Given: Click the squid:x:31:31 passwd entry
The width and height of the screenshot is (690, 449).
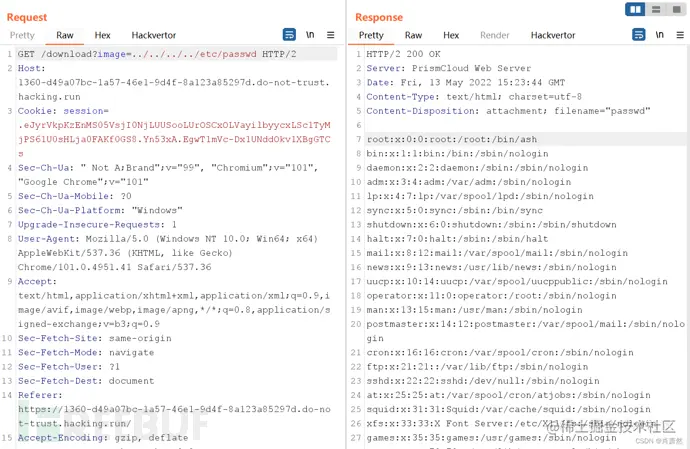Looking at the screenshot, I should [508, 409].
